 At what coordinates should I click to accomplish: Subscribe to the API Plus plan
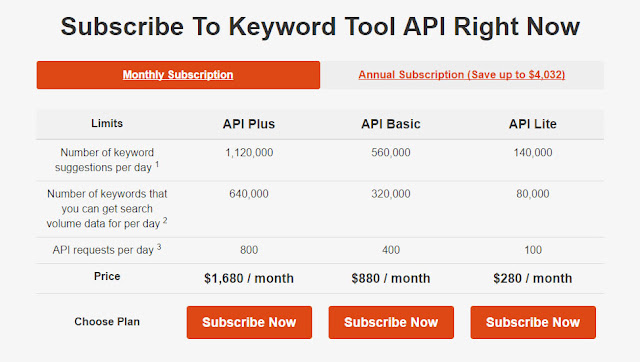coord(249,322)
